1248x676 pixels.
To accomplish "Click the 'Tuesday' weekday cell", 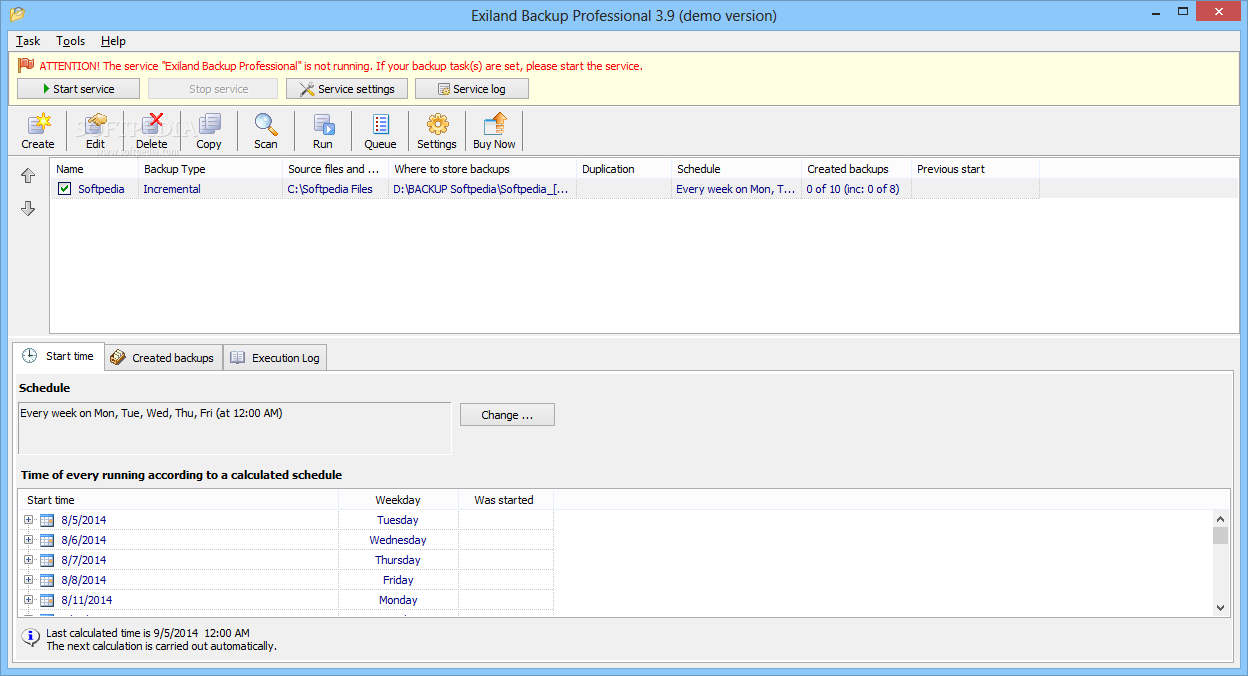I will [x=398, y=520].
